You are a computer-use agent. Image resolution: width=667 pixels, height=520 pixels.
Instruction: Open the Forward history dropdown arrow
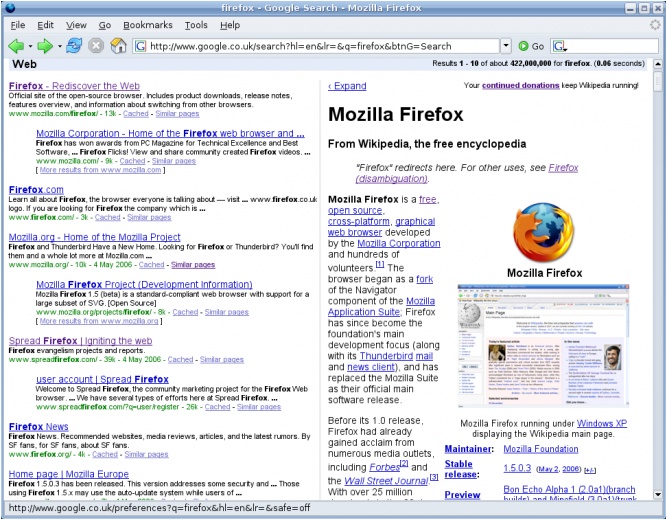(x=58, y=46)
